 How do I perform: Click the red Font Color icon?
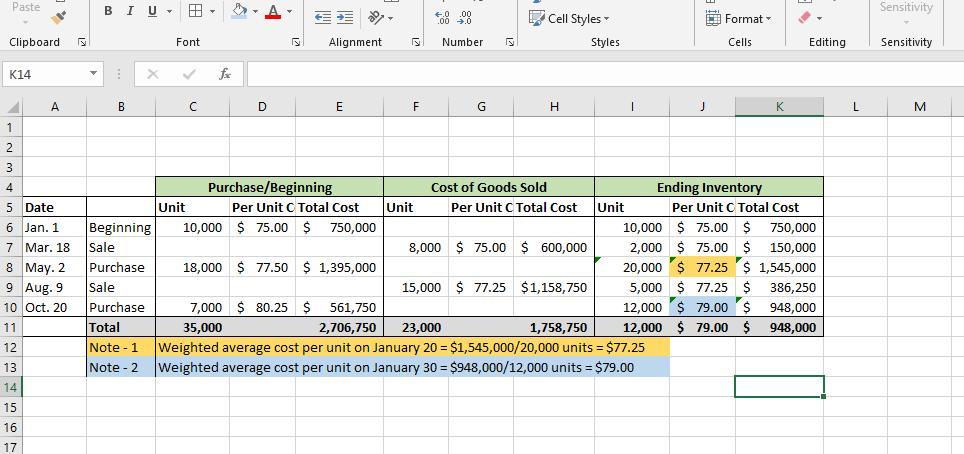click(x=273, y=11)
